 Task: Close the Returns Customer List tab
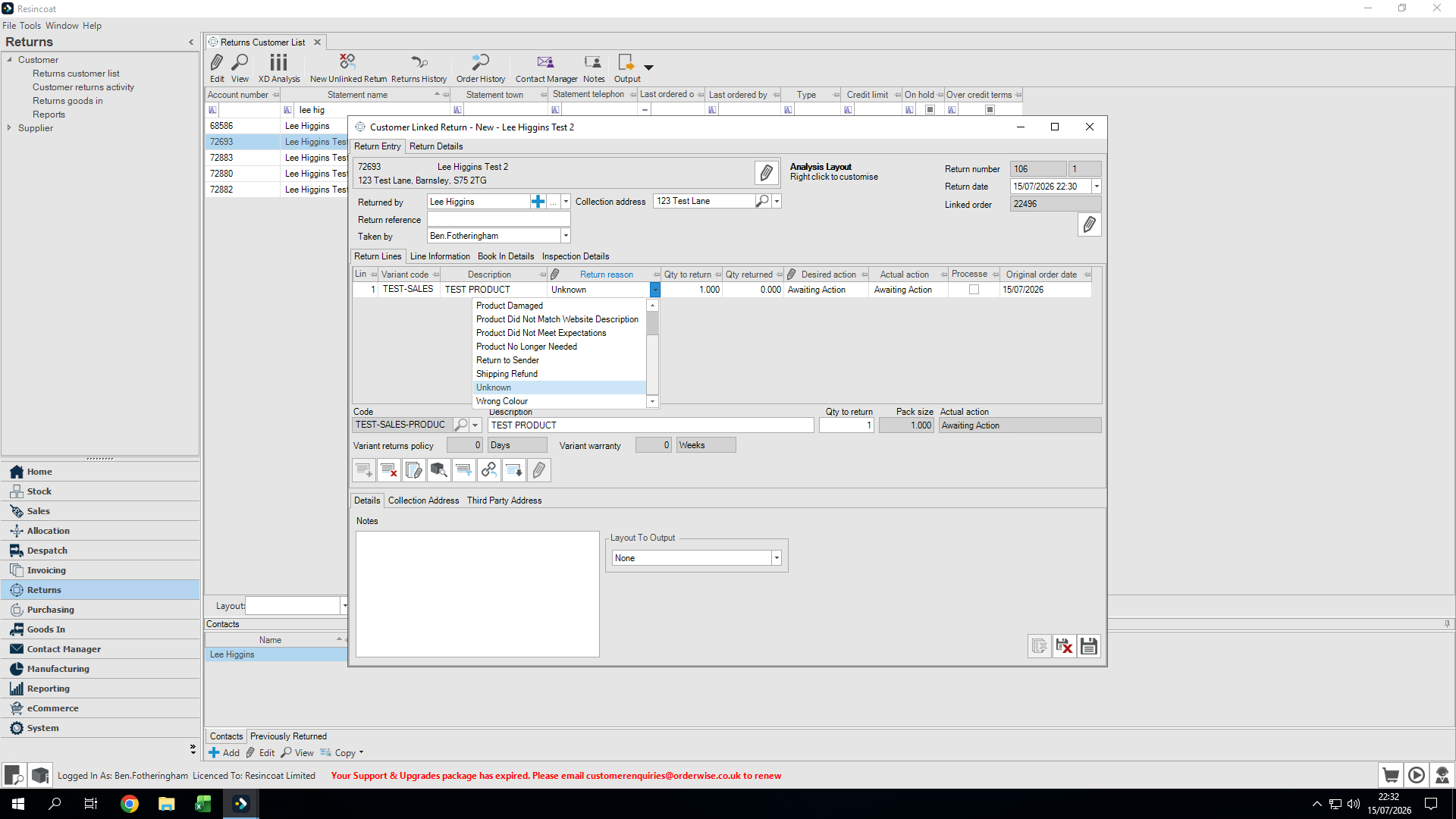point(318,42)
